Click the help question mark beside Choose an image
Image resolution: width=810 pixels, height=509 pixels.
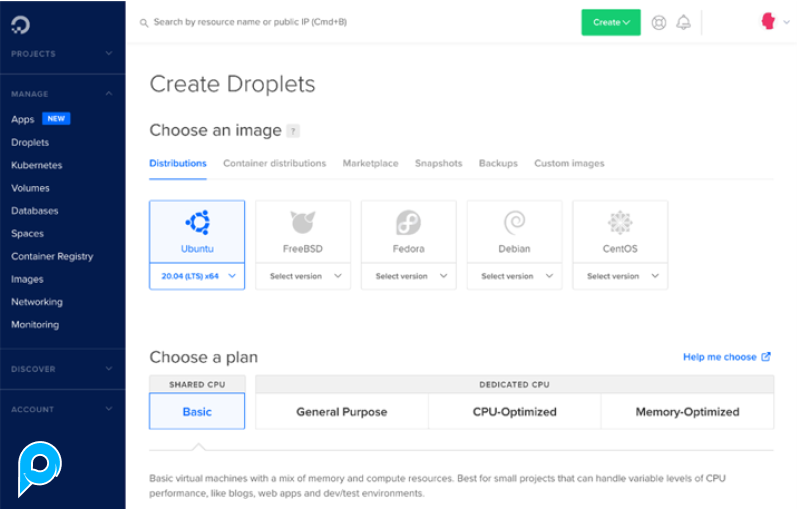[x=293, y=131]
